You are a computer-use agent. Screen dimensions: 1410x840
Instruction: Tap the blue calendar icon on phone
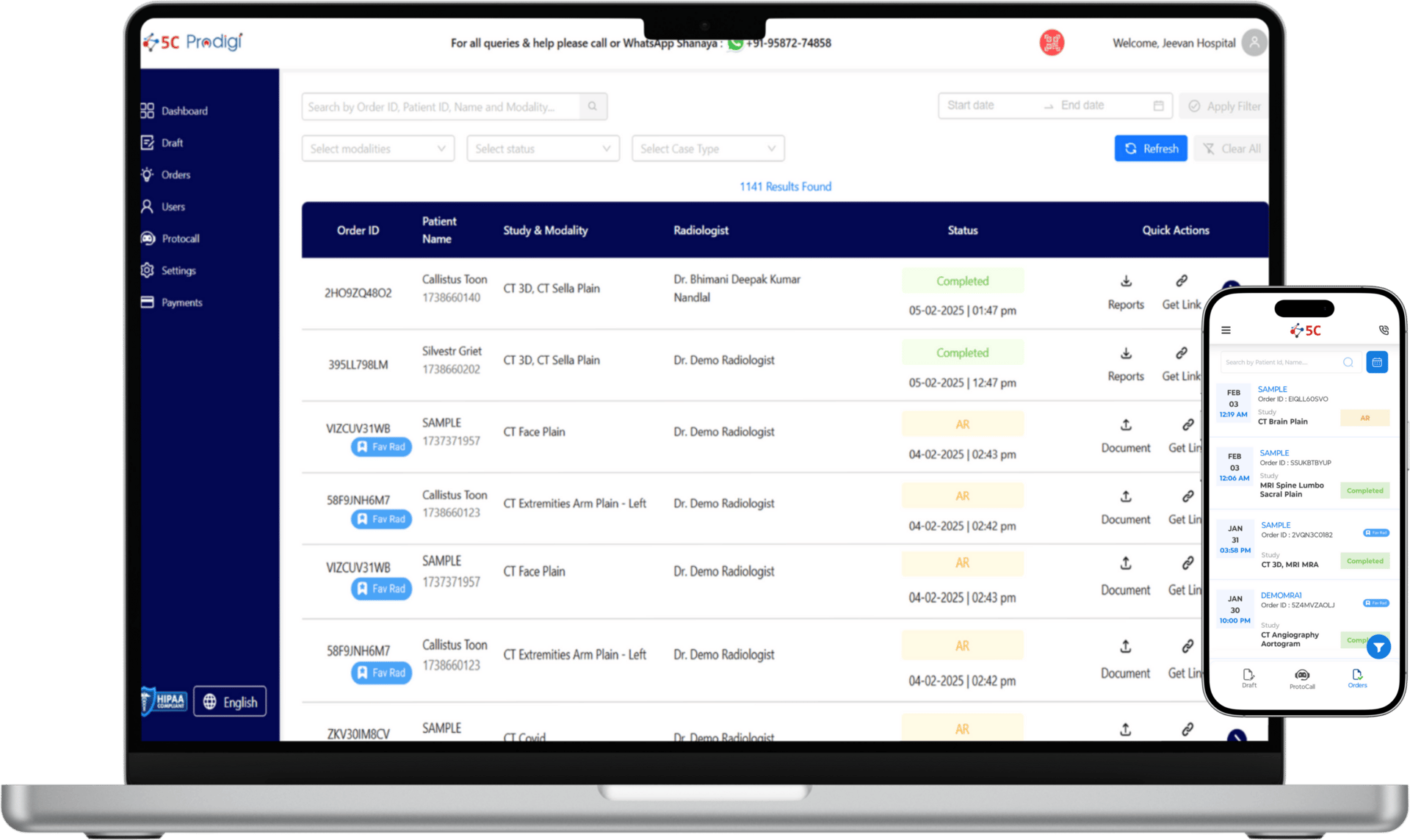click(x=1377, y=362)
